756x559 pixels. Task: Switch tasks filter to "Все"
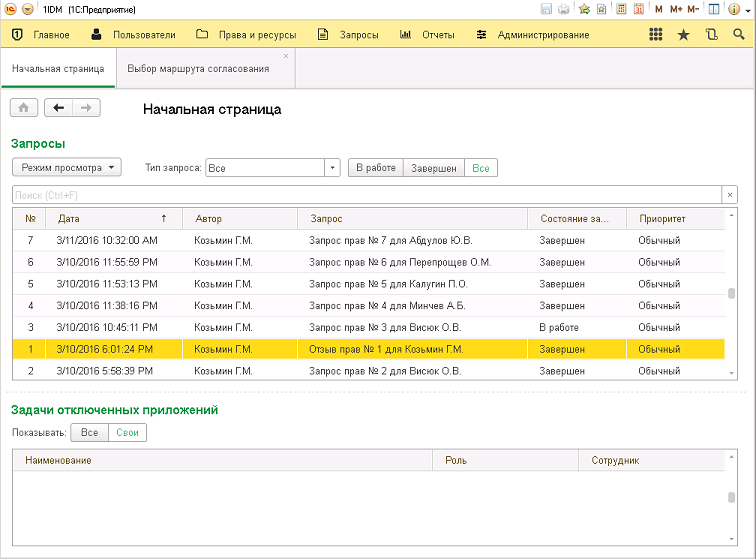click(90, 433)
